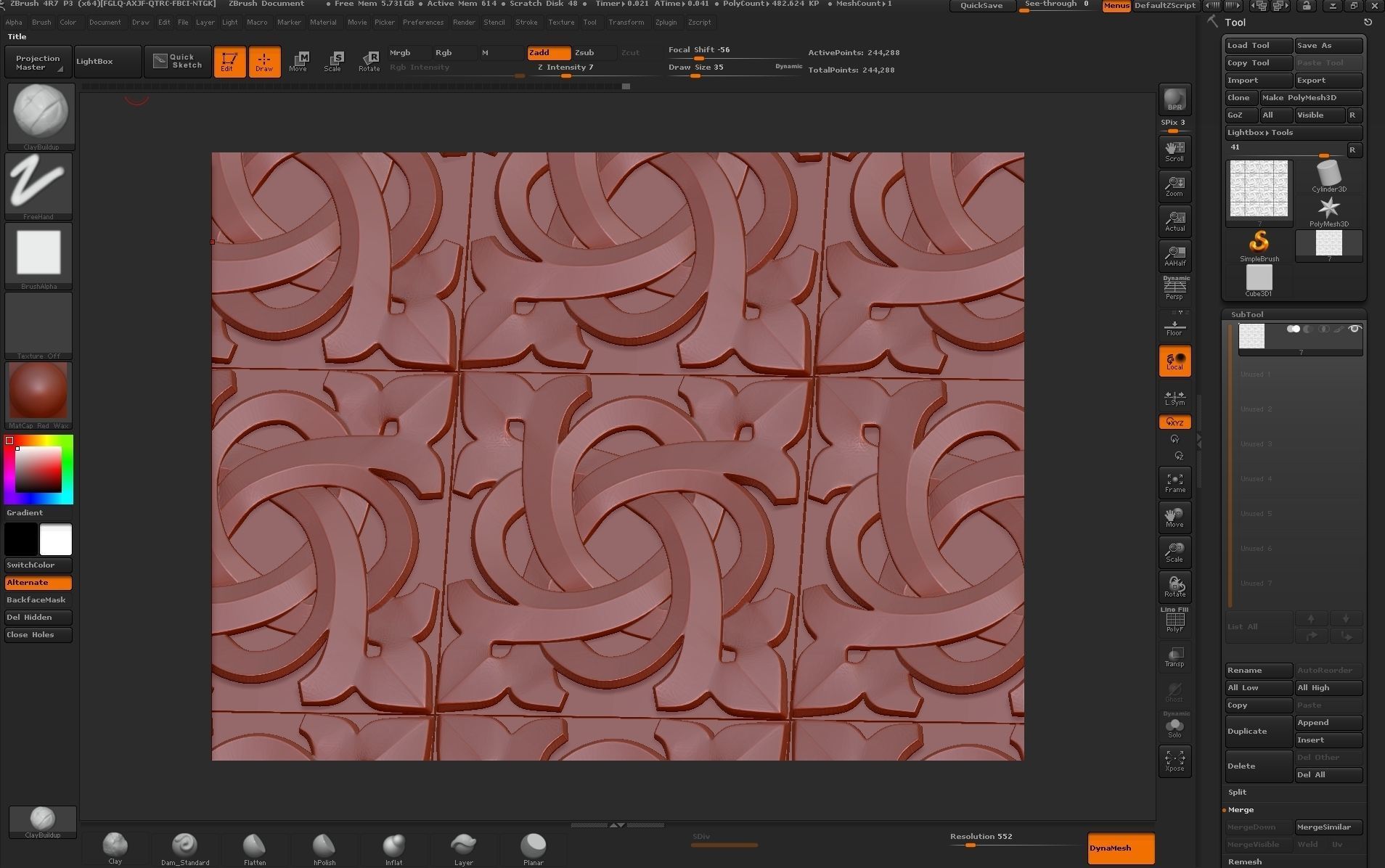Activate Edit mode button

click(x=229, y=62)
